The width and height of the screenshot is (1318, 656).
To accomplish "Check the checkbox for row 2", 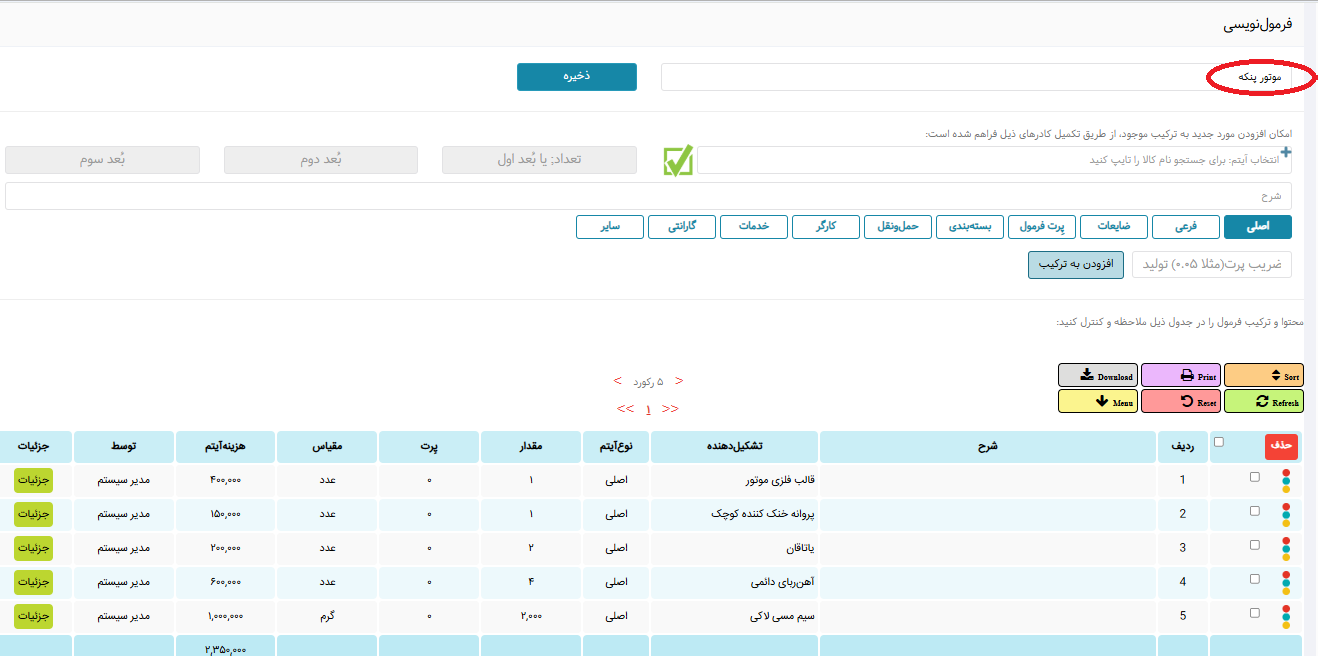I will pos(1255,511).
